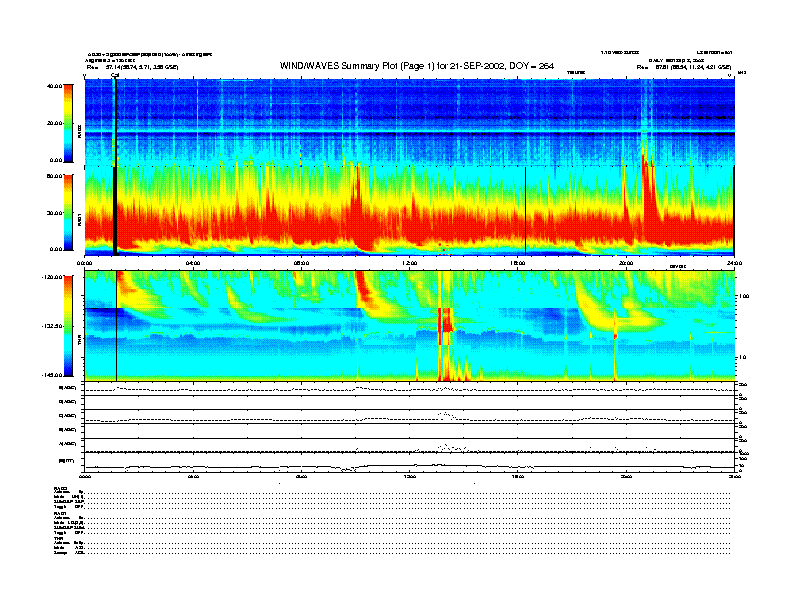Click the topmost line-plot panel's axis label
The height and width of the screenshot is (612, 792).
[68, 388]
